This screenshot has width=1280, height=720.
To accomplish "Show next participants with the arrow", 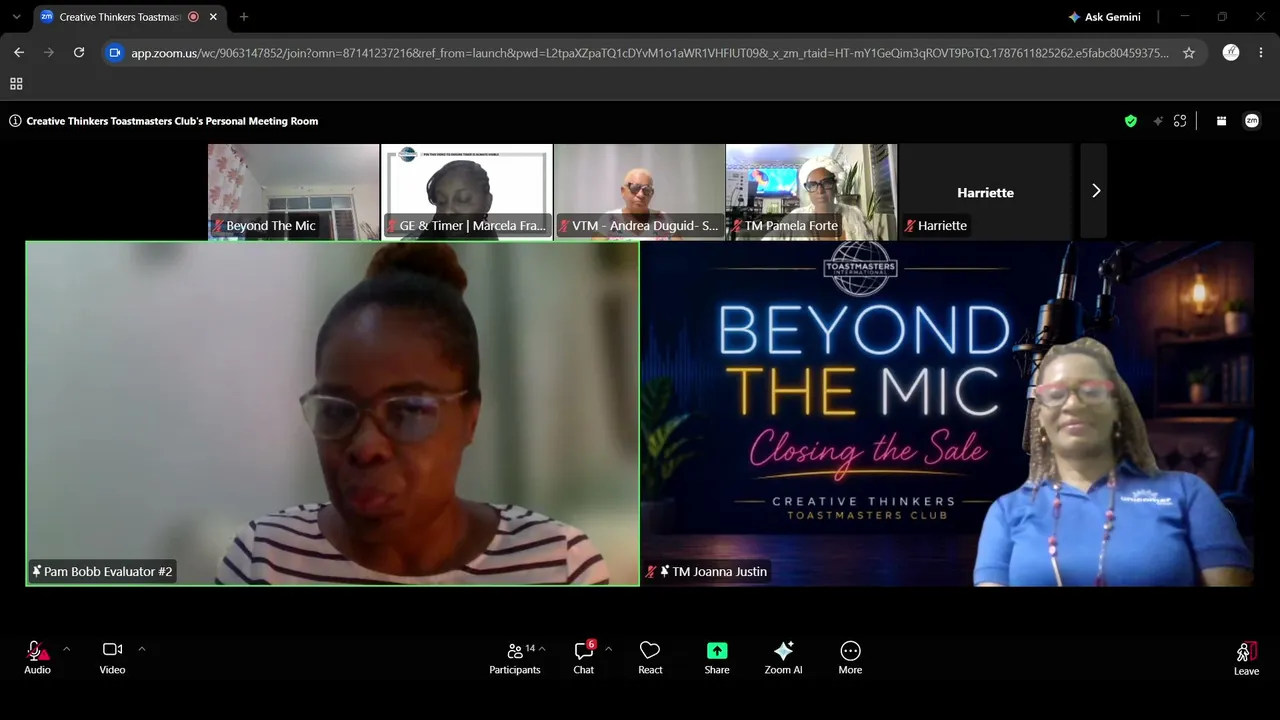I will 1095,191.
